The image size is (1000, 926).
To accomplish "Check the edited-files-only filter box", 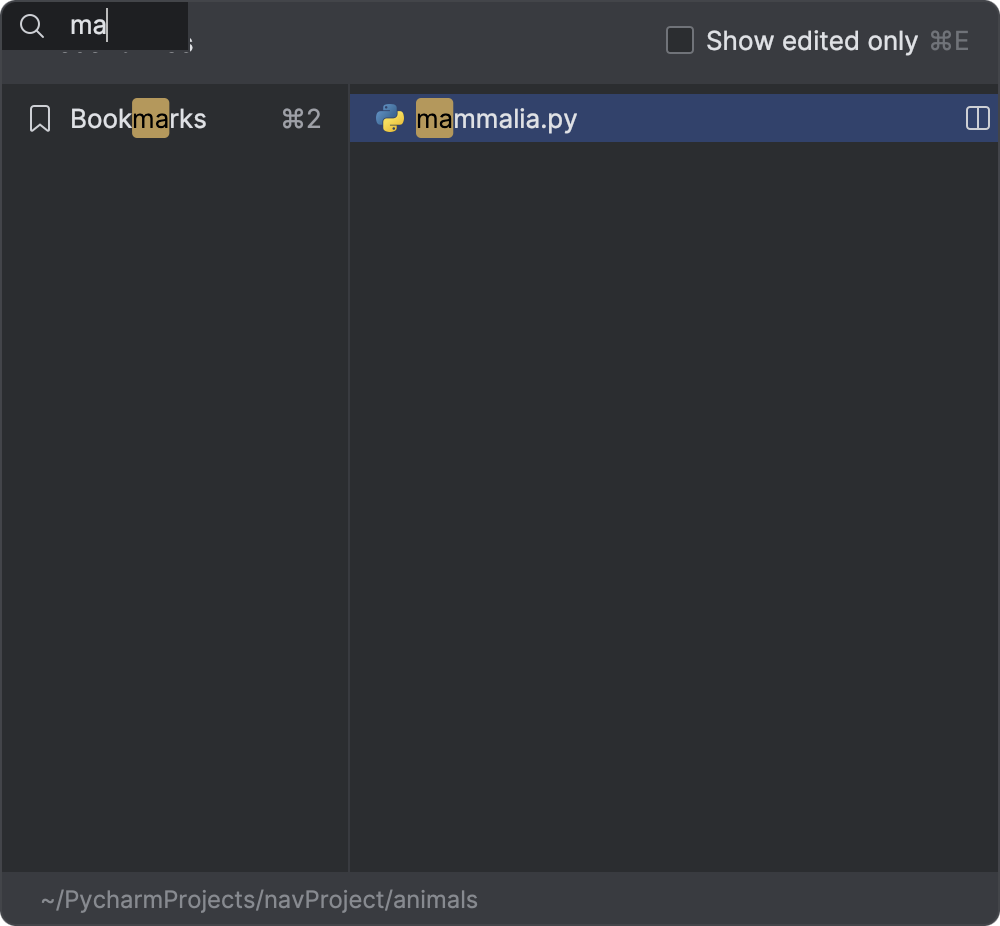I will tap(679, 40).
